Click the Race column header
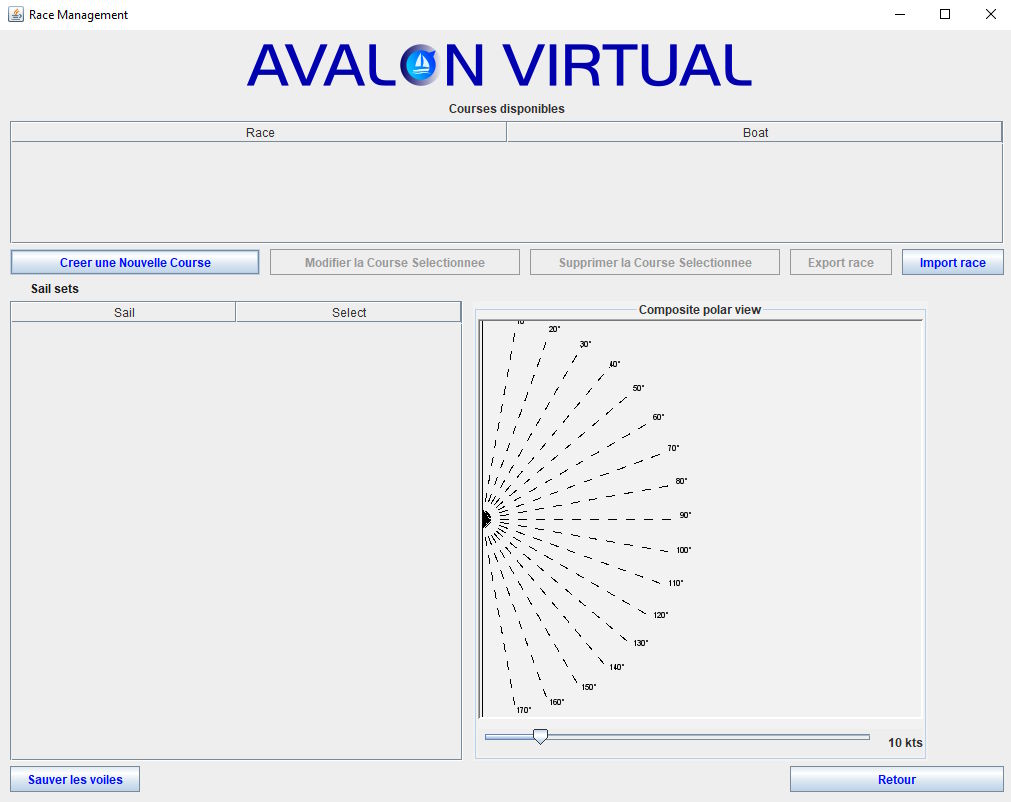Image resolution: width=1011 pixels, height=802 pixels. click(x=258, y=131)
